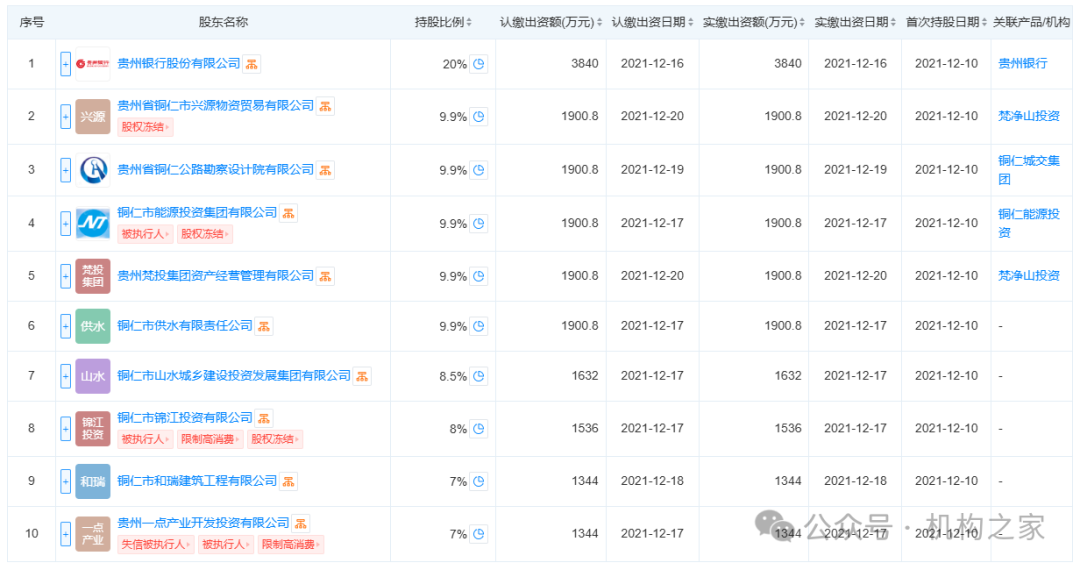Viewport: 1080px width, 570px height.
Task: Open 贵州银行股份有限公司 shareholder link
Action: tap(178, 63)
